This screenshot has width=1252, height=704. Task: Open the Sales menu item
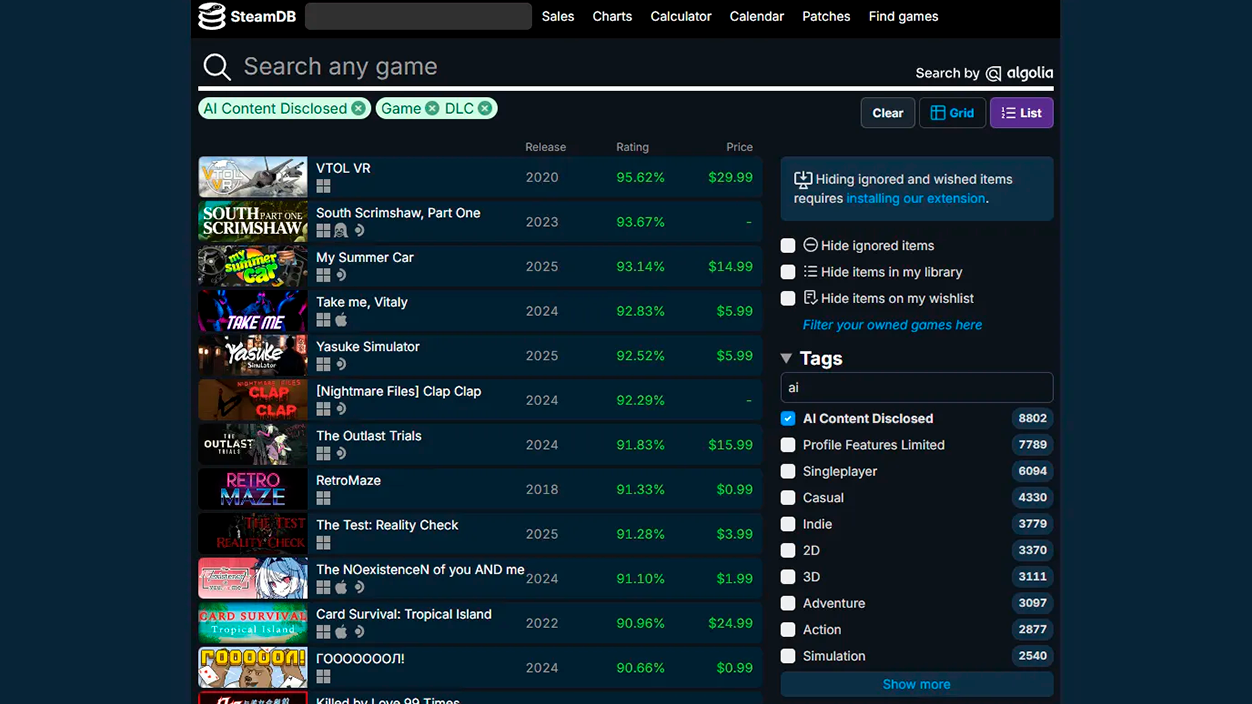pyautogui.click(x=558, y=16)
